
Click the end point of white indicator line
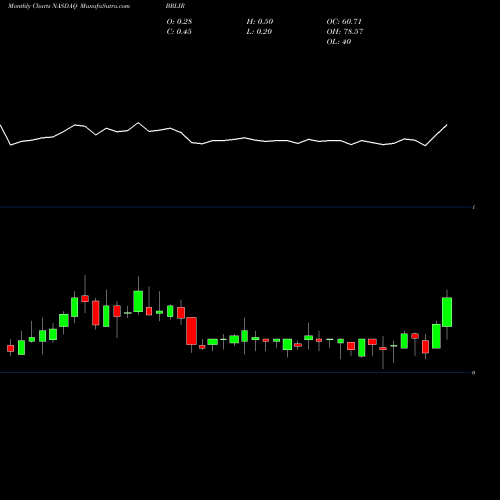[447, 125]
